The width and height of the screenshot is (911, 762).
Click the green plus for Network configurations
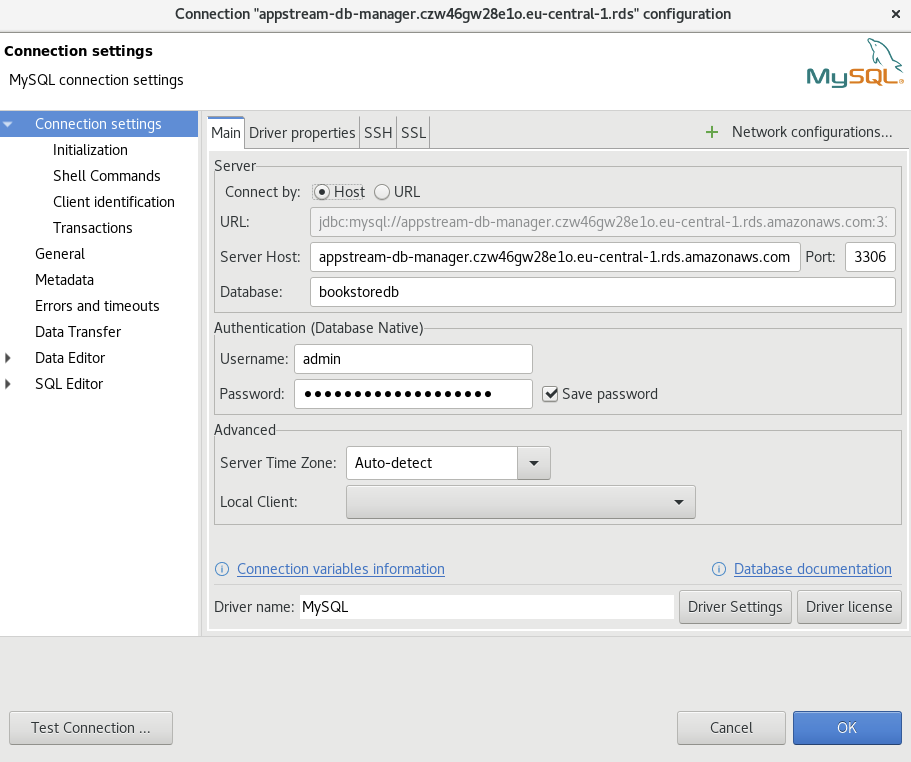(712, 131)
